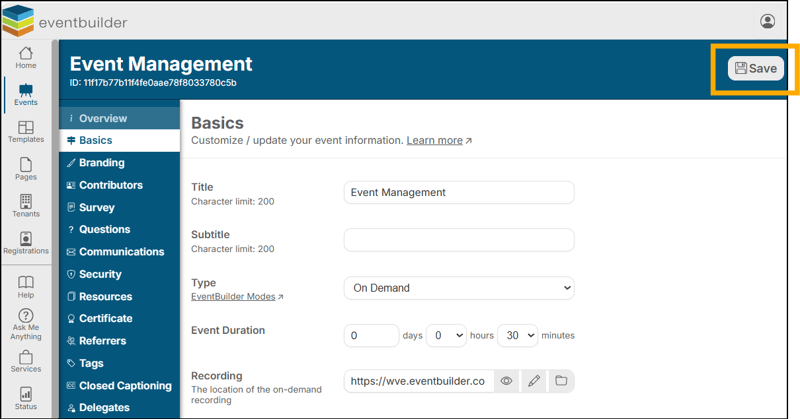Focus the days duration field
Image resolution: width=800 pixels, height=419 pixels.
coord(371,335)
